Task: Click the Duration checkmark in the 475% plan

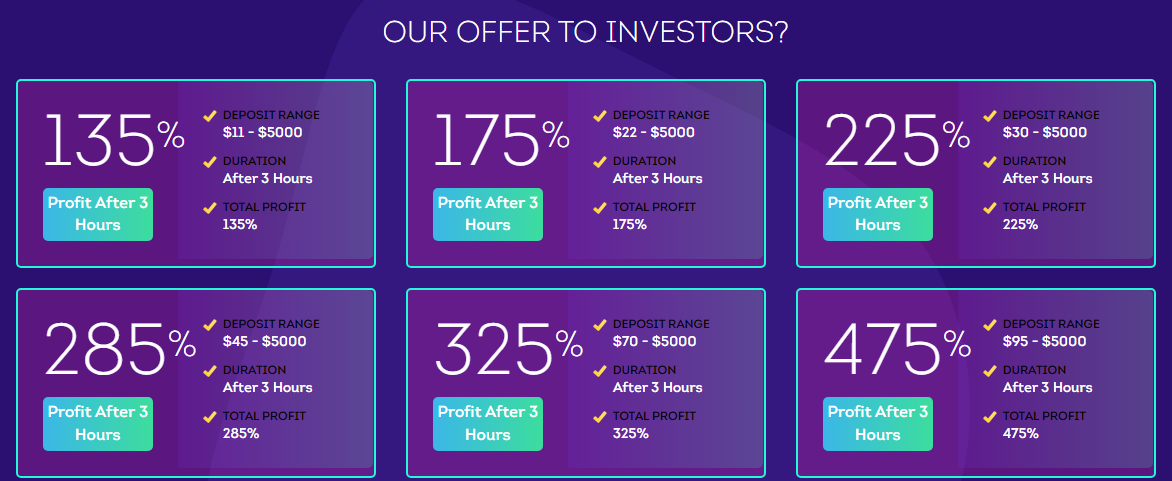Action: point(990,370)
